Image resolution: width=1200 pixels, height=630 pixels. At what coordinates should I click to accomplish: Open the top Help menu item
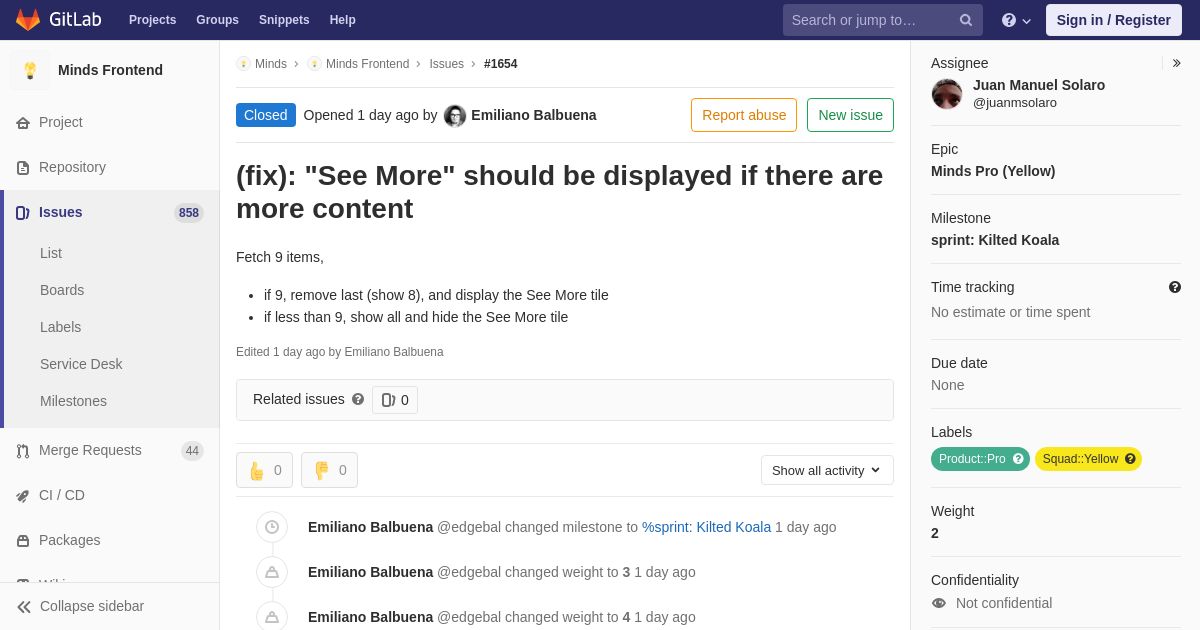(343, 20)
